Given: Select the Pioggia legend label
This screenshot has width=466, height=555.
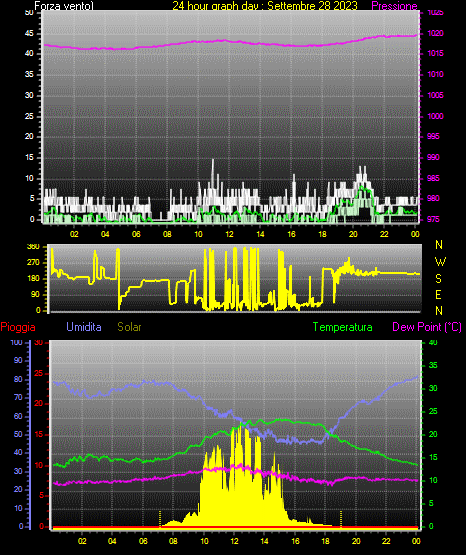Looking at the screenshot, I should [18, 327].
